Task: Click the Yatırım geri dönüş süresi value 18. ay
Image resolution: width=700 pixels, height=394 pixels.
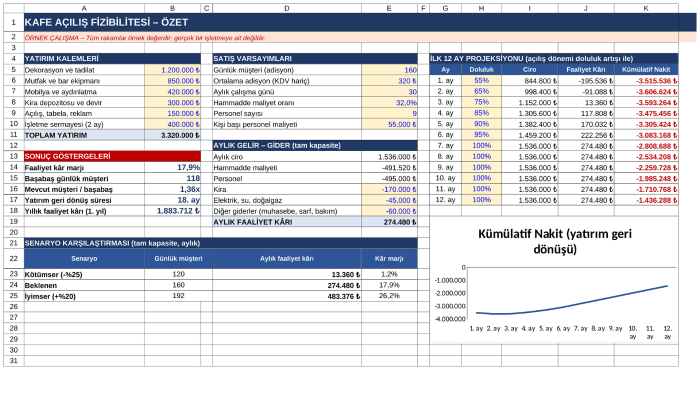Action: [x=173, y=200]
